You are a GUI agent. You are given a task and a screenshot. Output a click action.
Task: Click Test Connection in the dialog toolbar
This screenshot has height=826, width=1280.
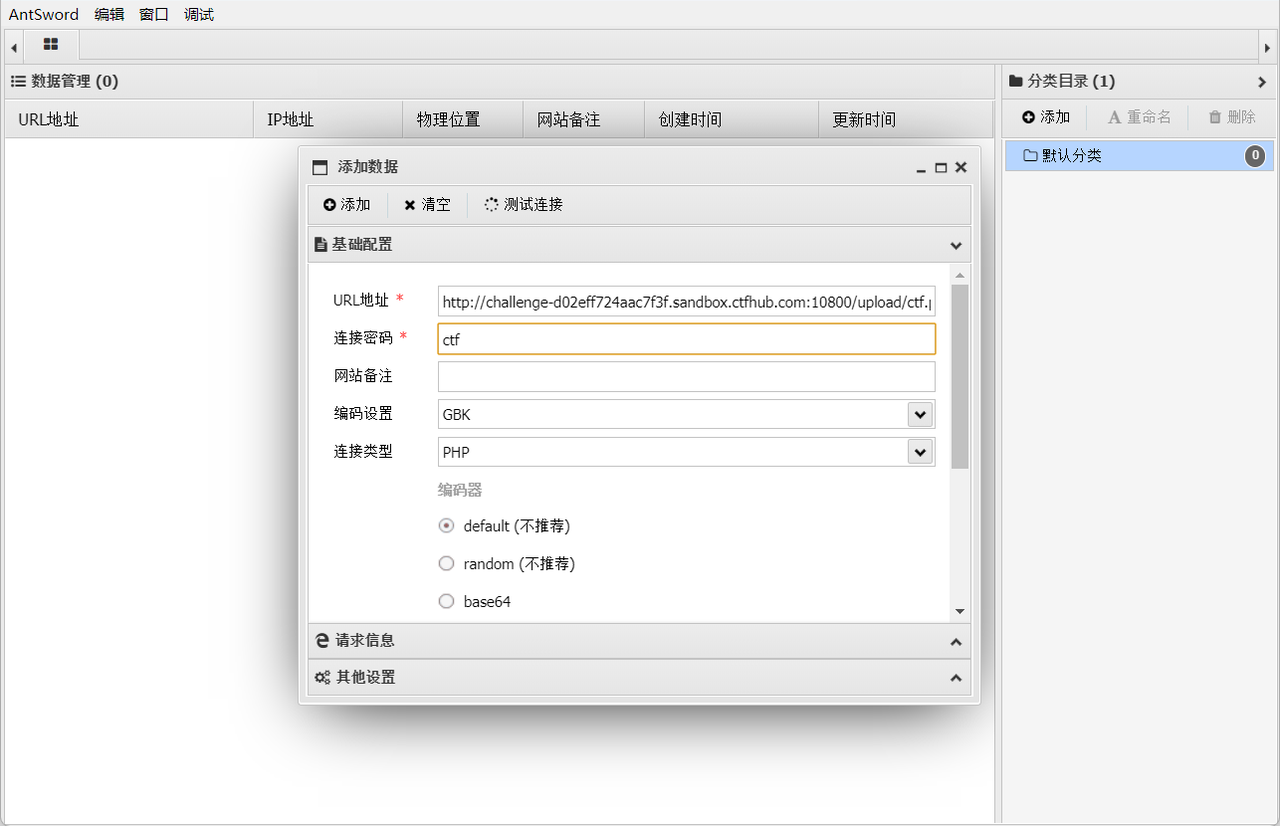[x=523, y=205]
